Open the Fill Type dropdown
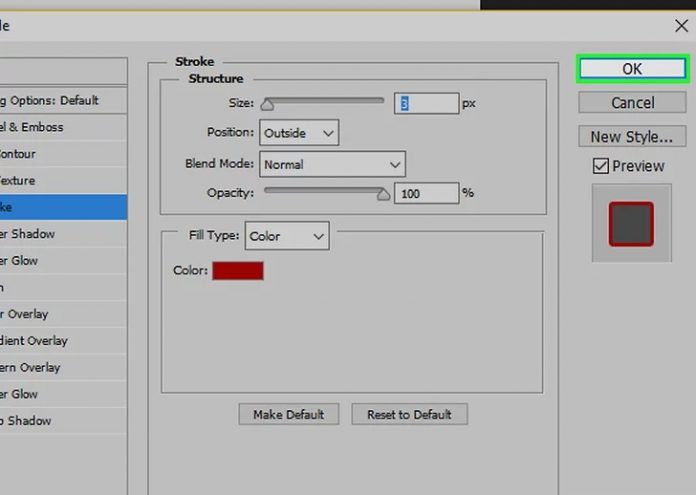 tap(287, 236)
